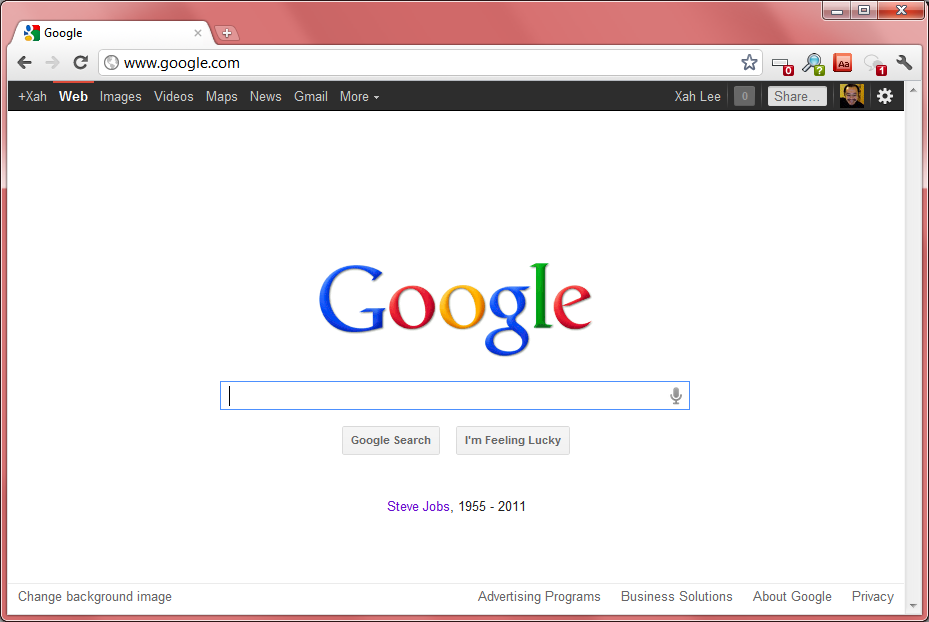Click the globe site info icon in address bar

[111, 62]
